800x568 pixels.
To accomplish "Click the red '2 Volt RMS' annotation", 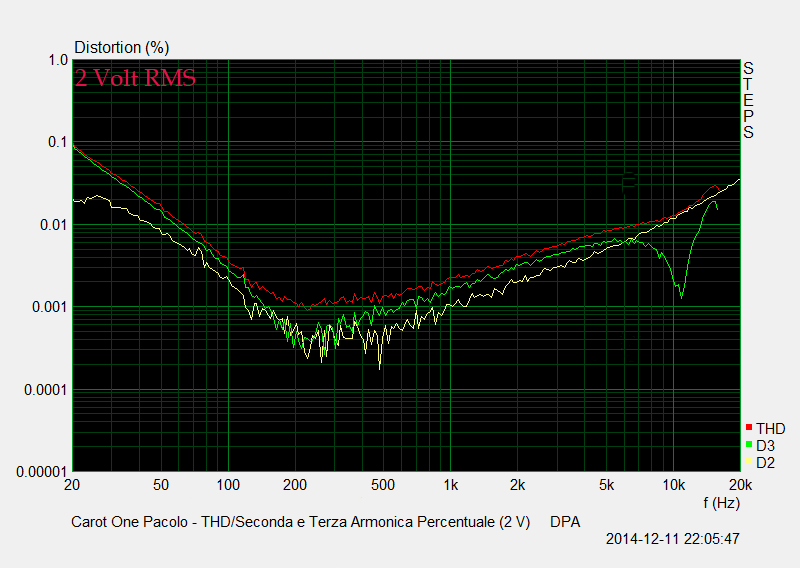I will (135, 78).
